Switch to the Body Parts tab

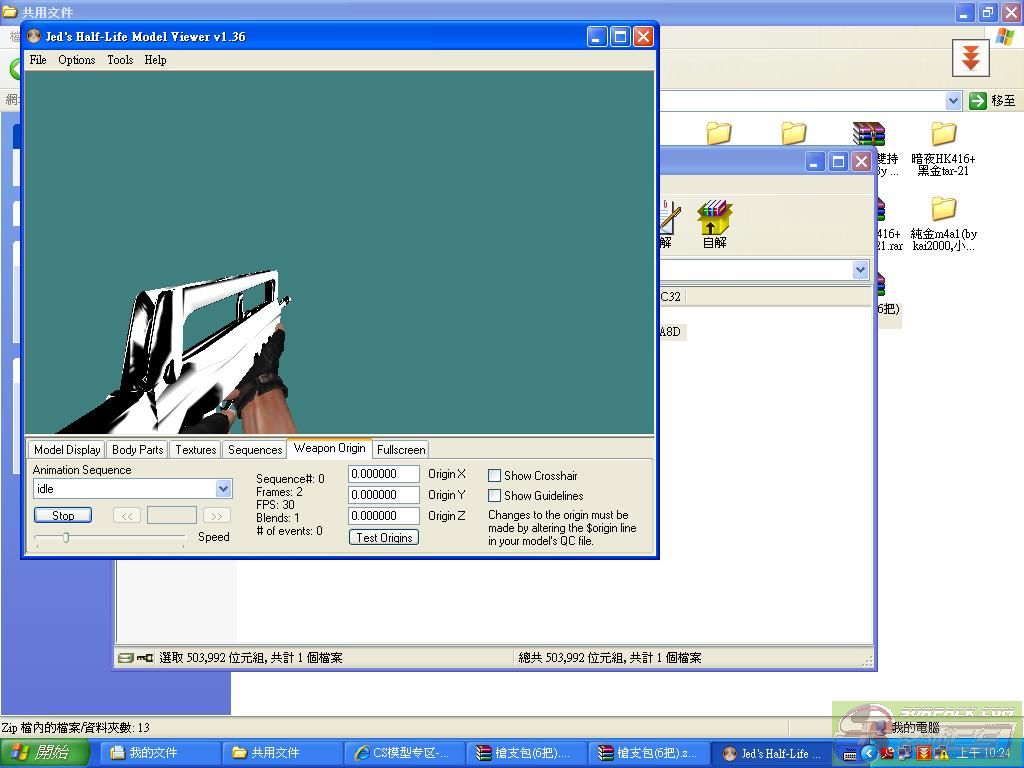(x=137, y=450)
